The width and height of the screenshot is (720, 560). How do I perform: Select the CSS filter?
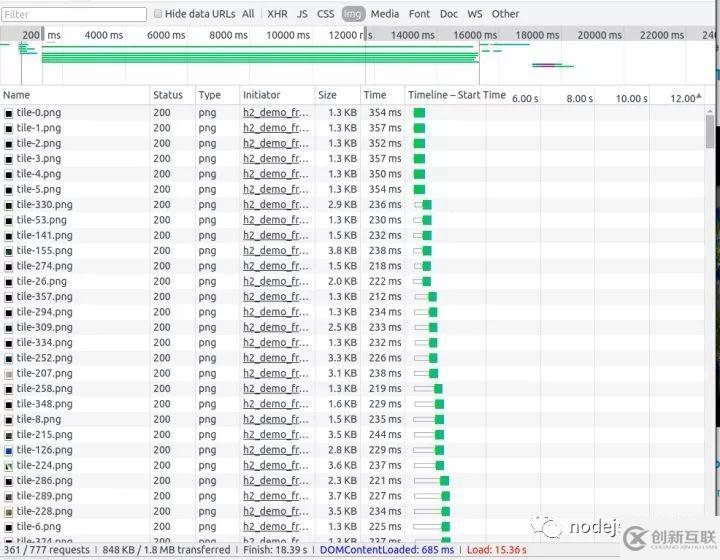click(326, 14)
